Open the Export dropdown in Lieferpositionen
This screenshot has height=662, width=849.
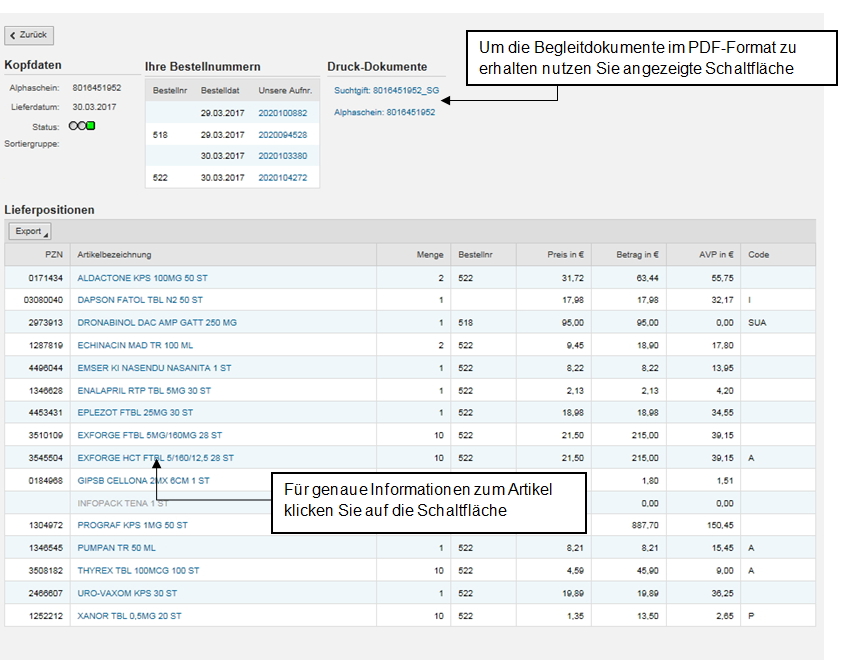(x=30, y=231)
